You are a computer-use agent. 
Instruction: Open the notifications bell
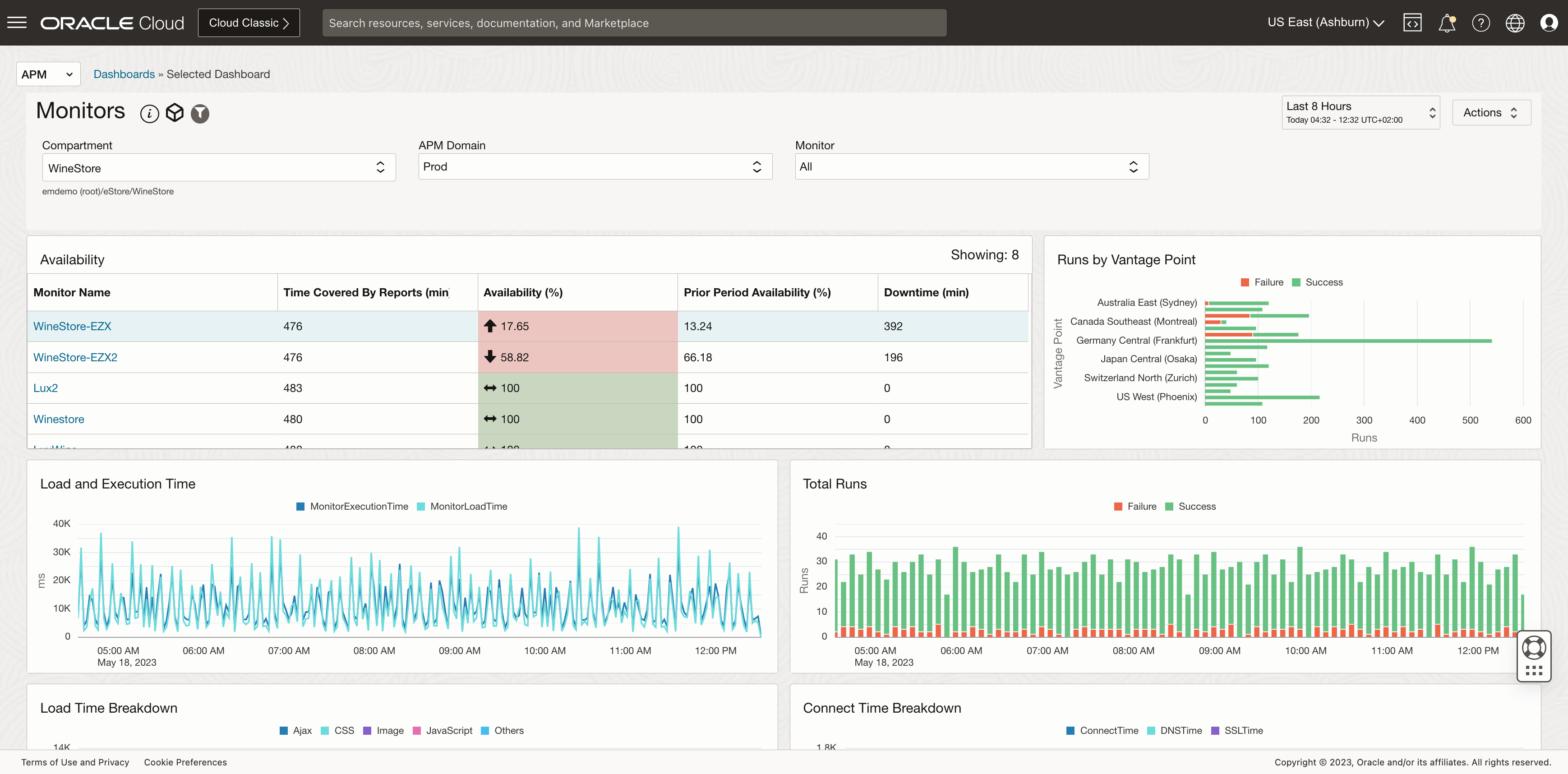pyautogui.click(x=1447, y=23)
